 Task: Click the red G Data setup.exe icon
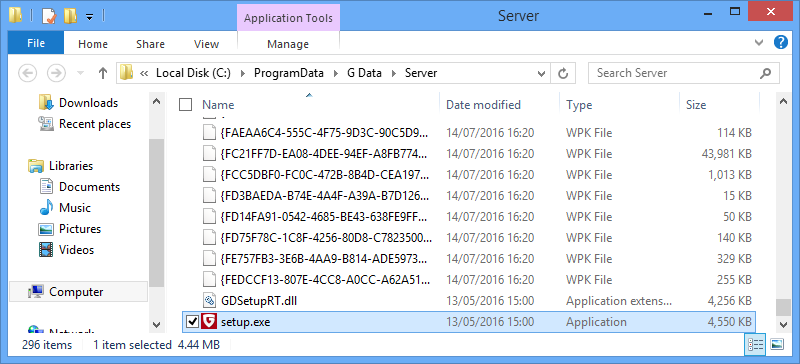[209, 322]
